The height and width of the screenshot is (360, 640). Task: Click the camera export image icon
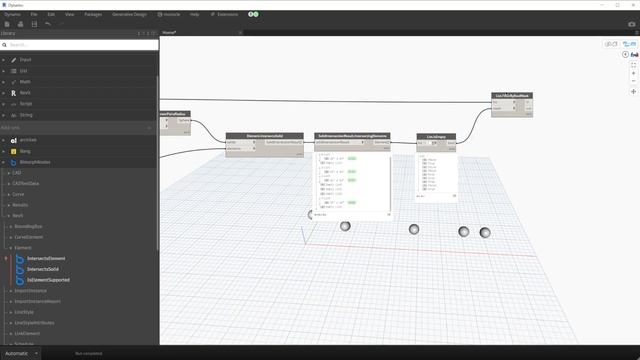631,24
